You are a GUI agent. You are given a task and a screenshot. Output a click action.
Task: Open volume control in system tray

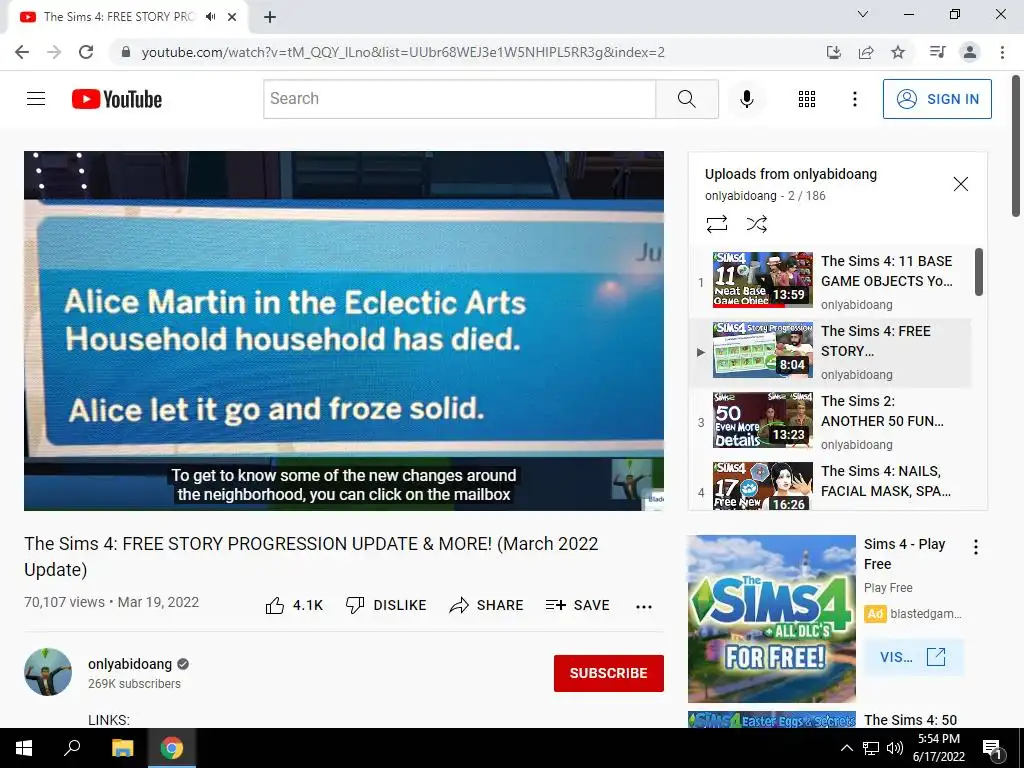point(895,748)
